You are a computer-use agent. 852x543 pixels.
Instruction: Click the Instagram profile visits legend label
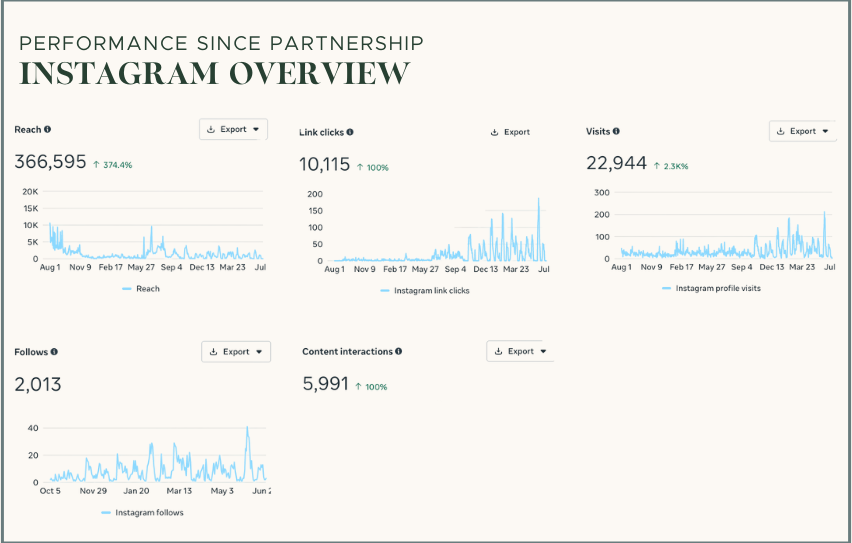[718, 288]
